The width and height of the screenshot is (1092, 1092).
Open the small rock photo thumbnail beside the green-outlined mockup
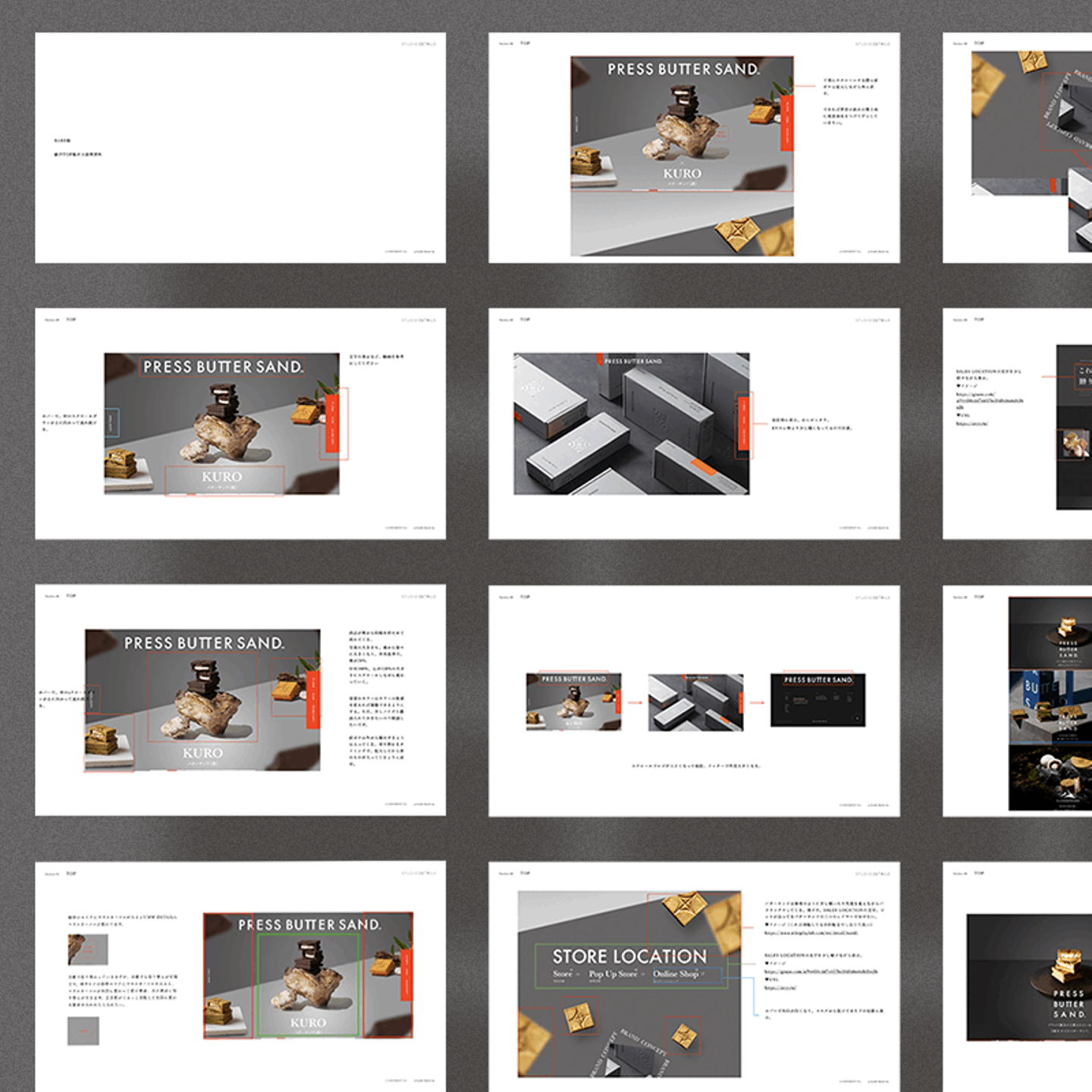pyautogui.click(x=88, y=949)
